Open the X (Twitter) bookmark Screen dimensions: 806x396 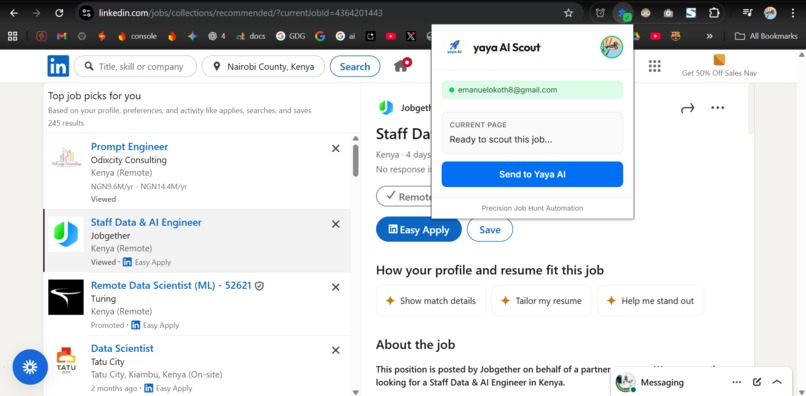coord(410,36)
